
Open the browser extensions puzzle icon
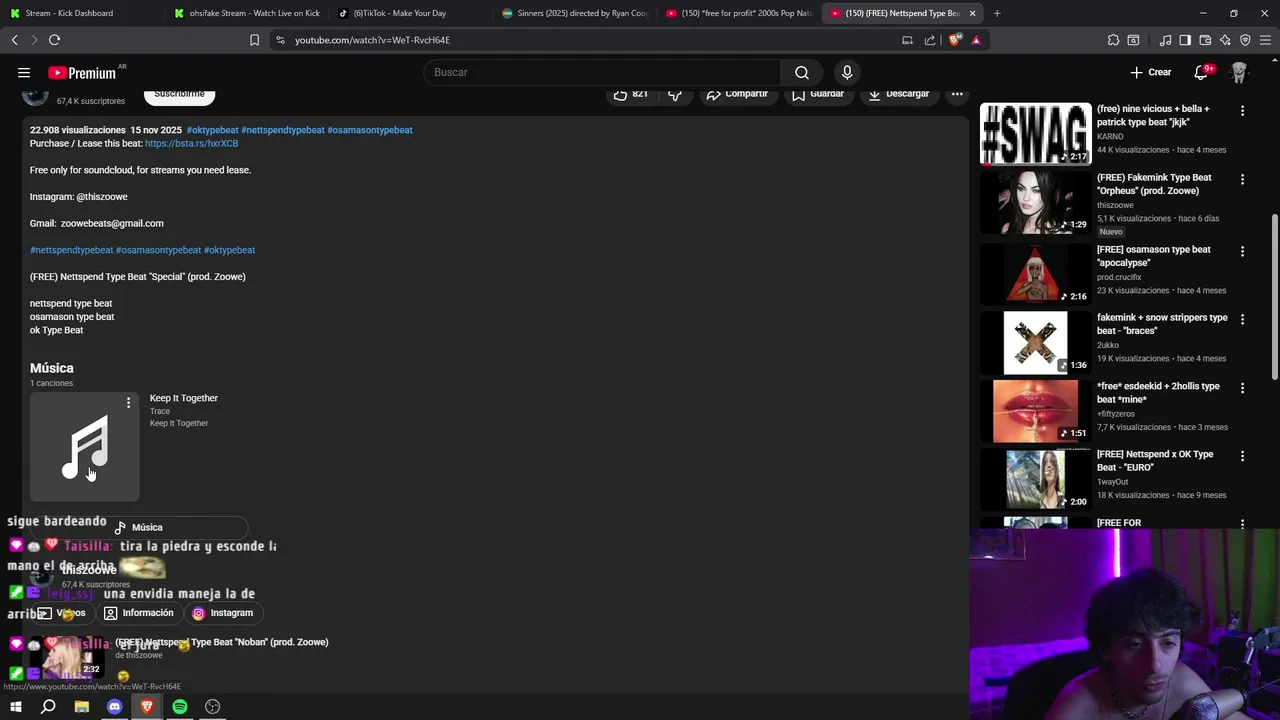pos(1113,40)
